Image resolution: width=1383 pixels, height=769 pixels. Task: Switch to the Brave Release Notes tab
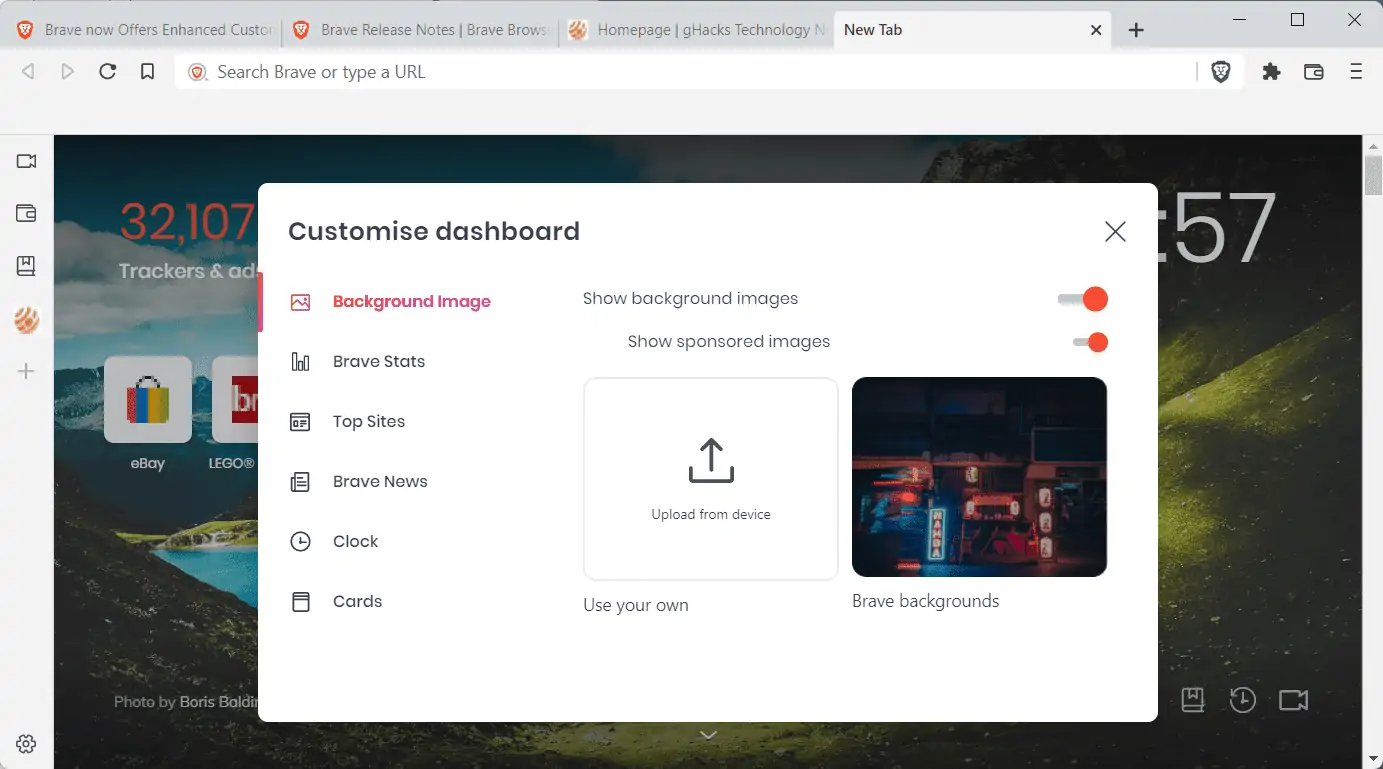pyautogui.click(x=421, y=30)
